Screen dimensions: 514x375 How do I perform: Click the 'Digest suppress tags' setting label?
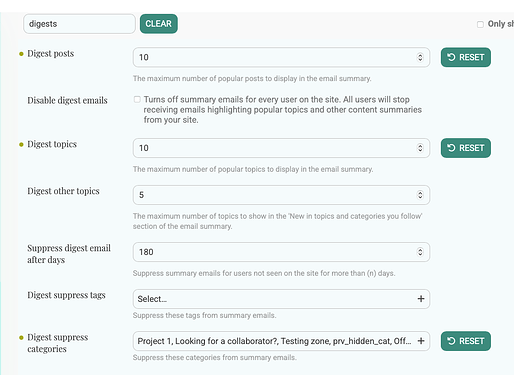[x=66, y=295]
